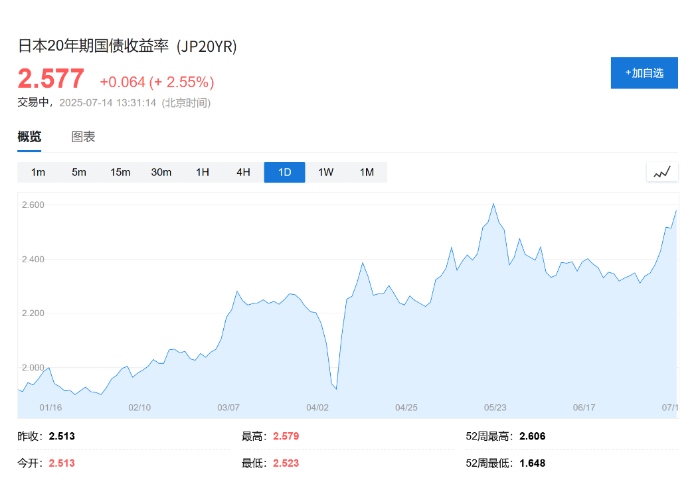This screenshot has width=694, height=494.
Task: Click the 2.600 y-axis label
Action: point(33,205)
